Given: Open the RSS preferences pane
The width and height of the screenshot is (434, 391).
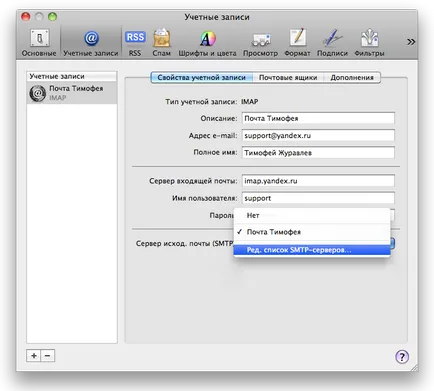Looking at the screenshot, I should pyautogui.click(x=135, y=43).
